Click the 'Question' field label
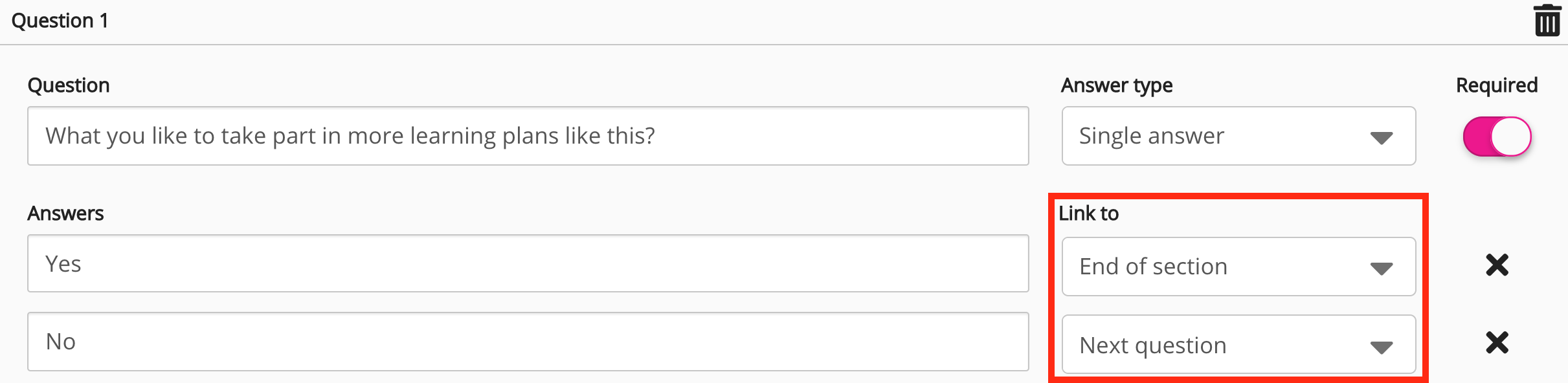1568x383 pixels. coord(69,85)
